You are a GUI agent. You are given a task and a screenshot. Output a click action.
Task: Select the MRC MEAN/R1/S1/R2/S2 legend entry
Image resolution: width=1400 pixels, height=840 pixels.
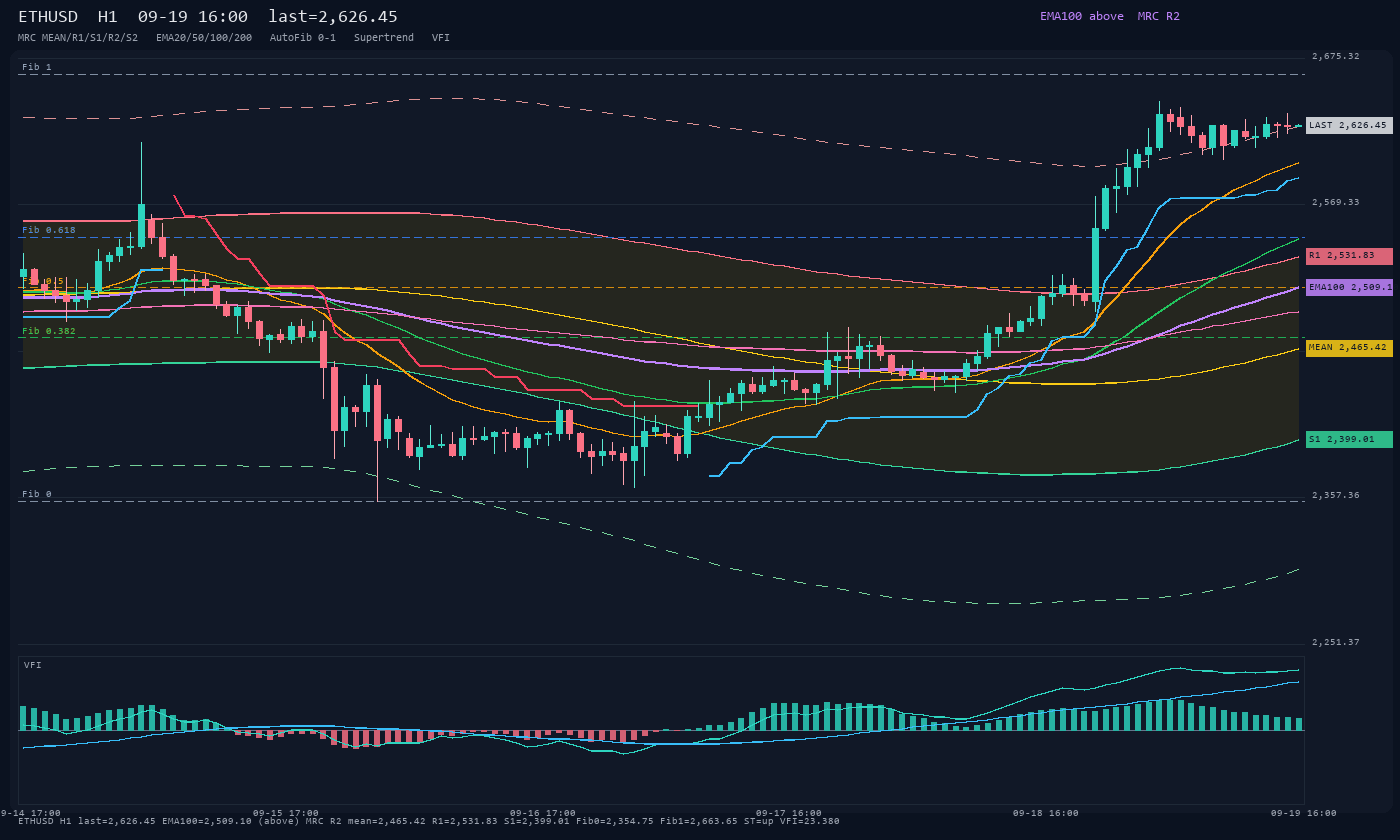coord(78,37)
